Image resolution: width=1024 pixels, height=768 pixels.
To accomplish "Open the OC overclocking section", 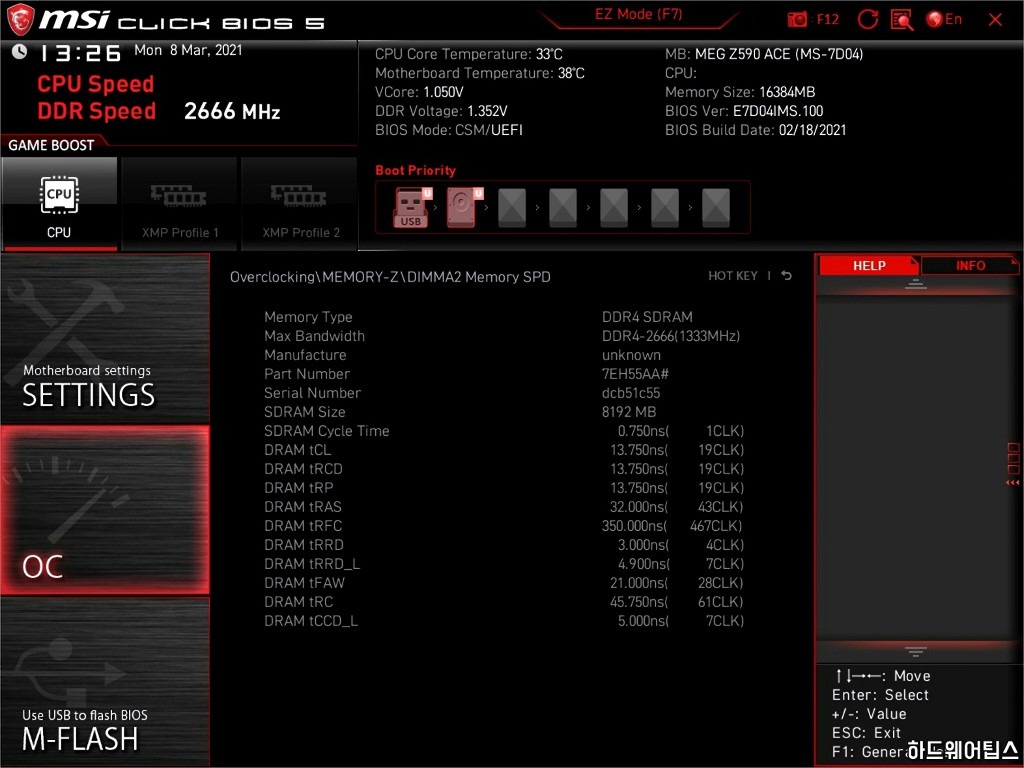I will pyautogui.click(x=105, y=510).
